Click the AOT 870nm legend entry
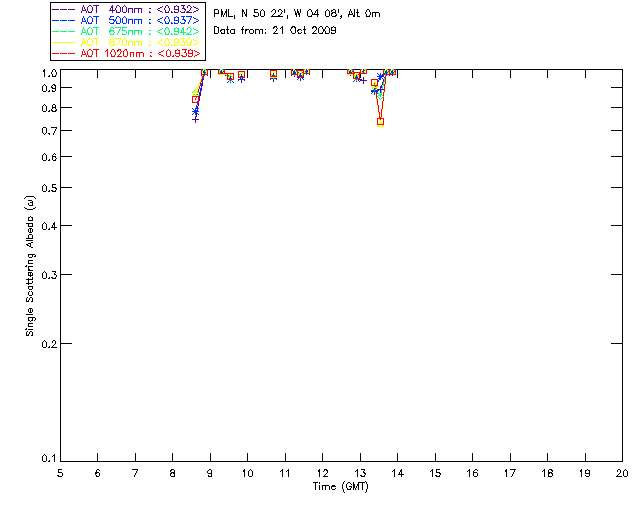This screenshot has height=512, width=640. [x=126, y=42]
